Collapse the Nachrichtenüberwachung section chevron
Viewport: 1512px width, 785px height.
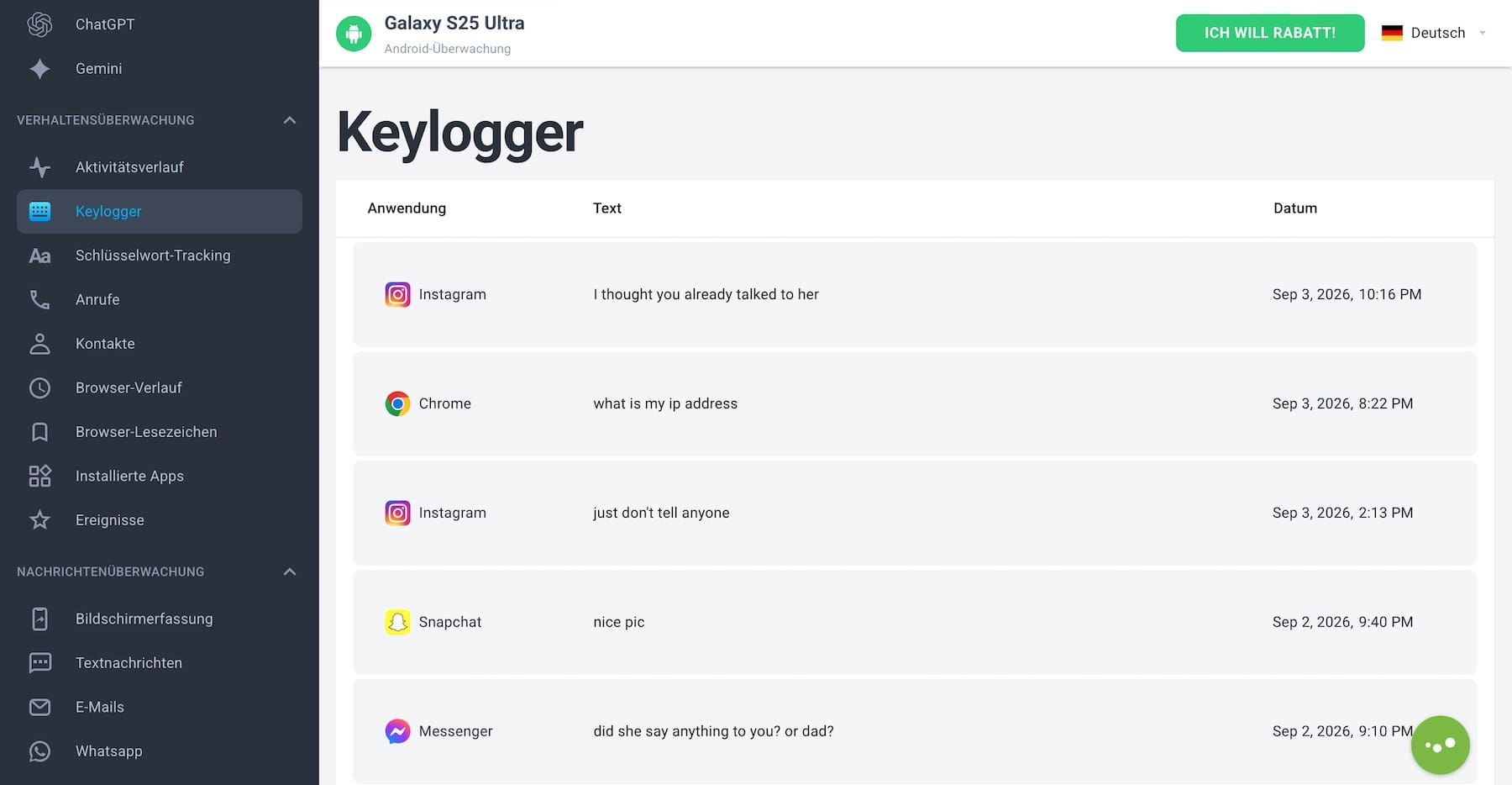(290, 572)
